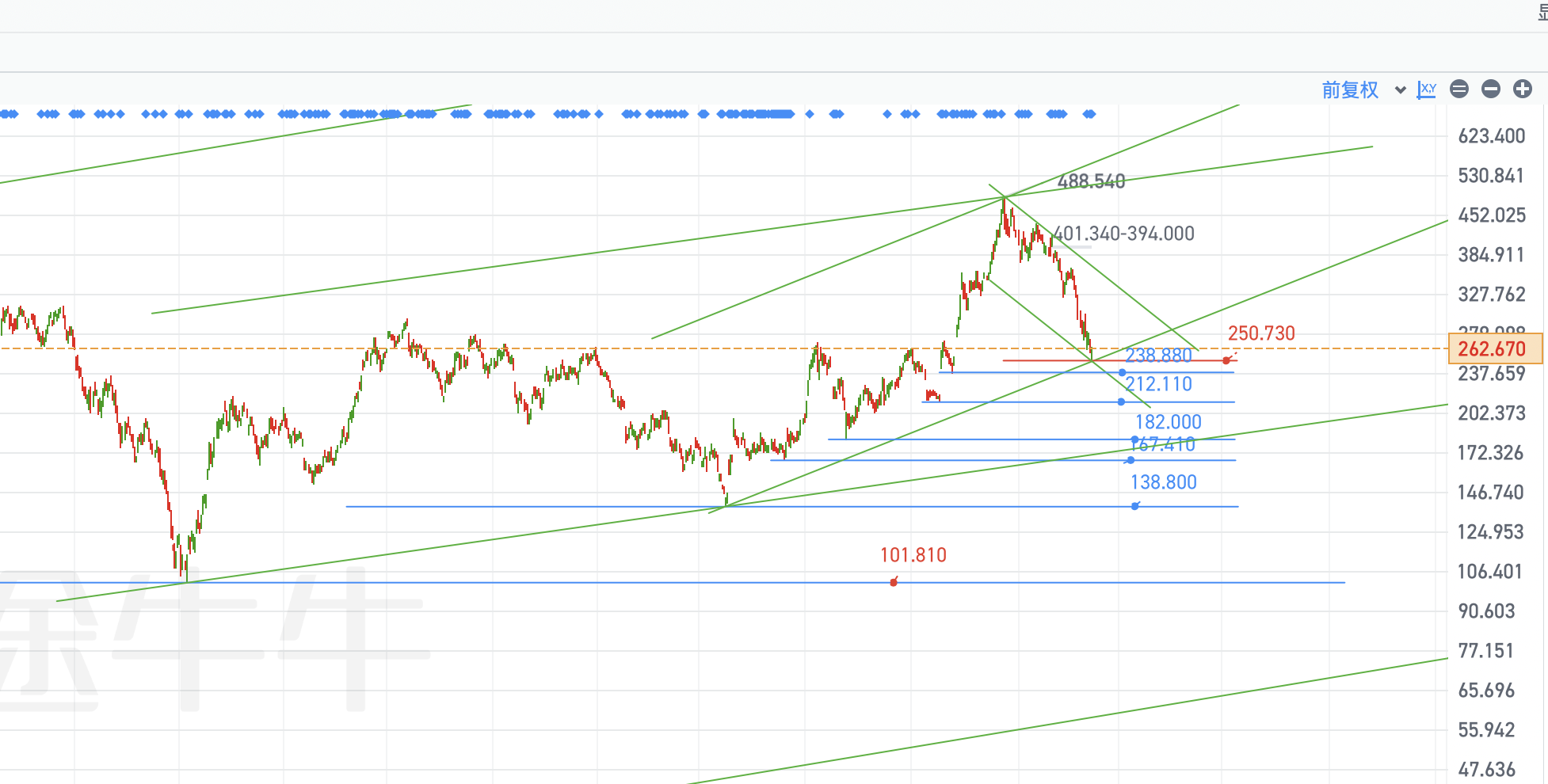Select the red anchor dot at 101.810 line

coord(894,583)
